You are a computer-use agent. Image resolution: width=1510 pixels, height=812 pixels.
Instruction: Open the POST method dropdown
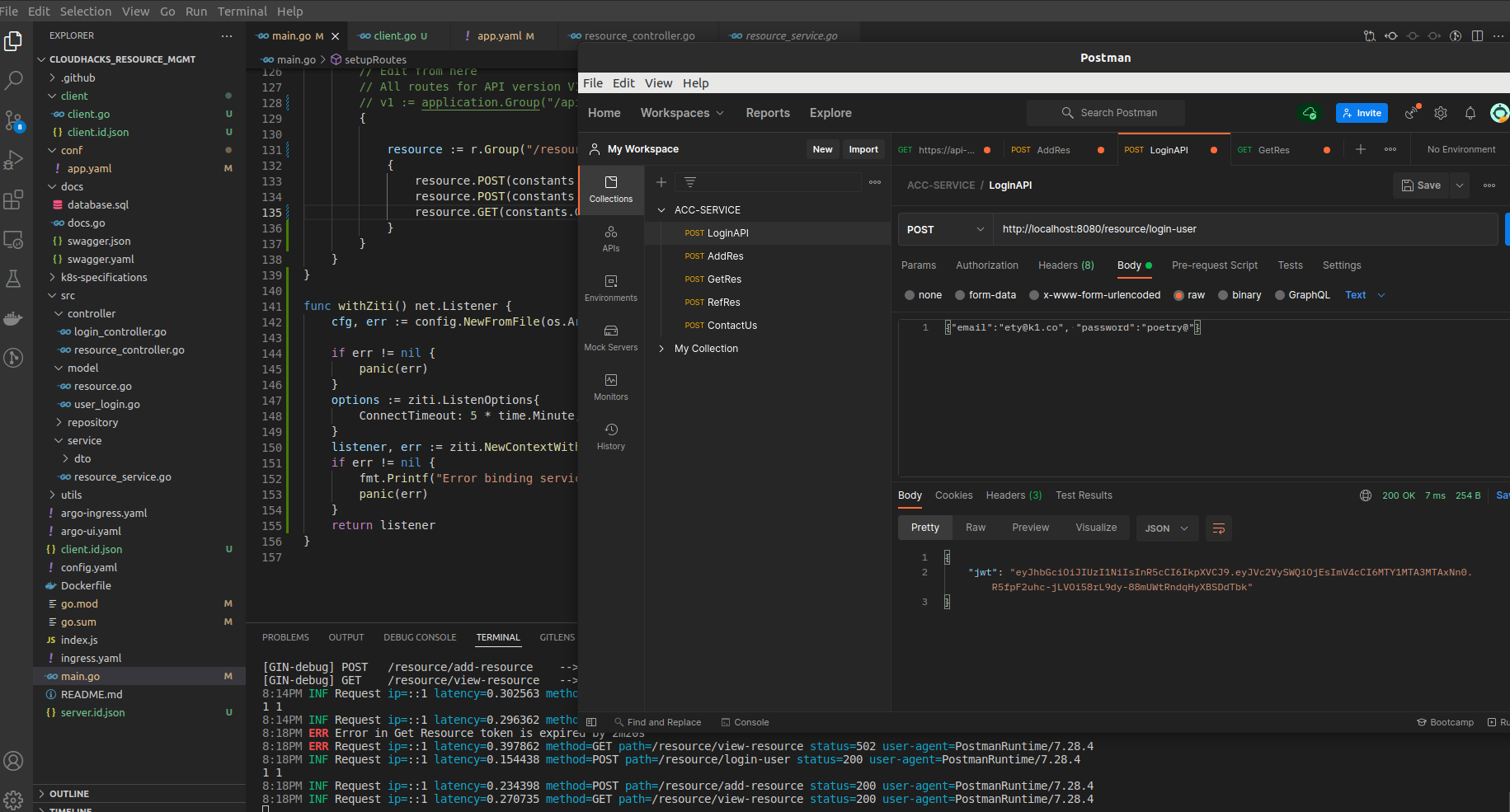[945, 229]
